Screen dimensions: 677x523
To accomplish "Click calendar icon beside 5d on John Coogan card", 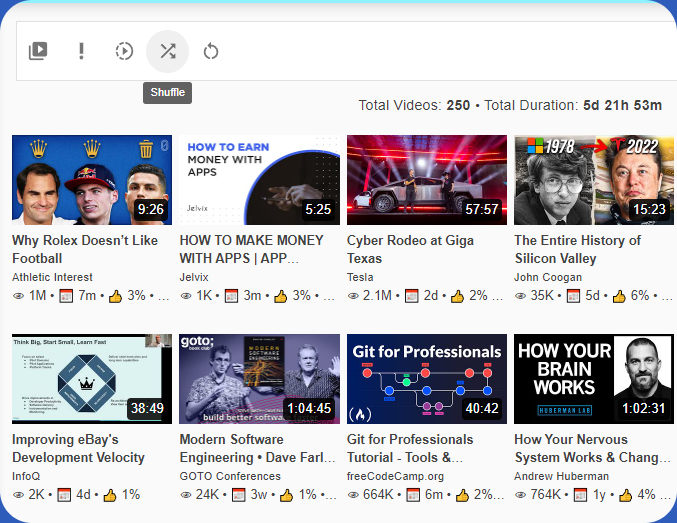I will [573, 296].
